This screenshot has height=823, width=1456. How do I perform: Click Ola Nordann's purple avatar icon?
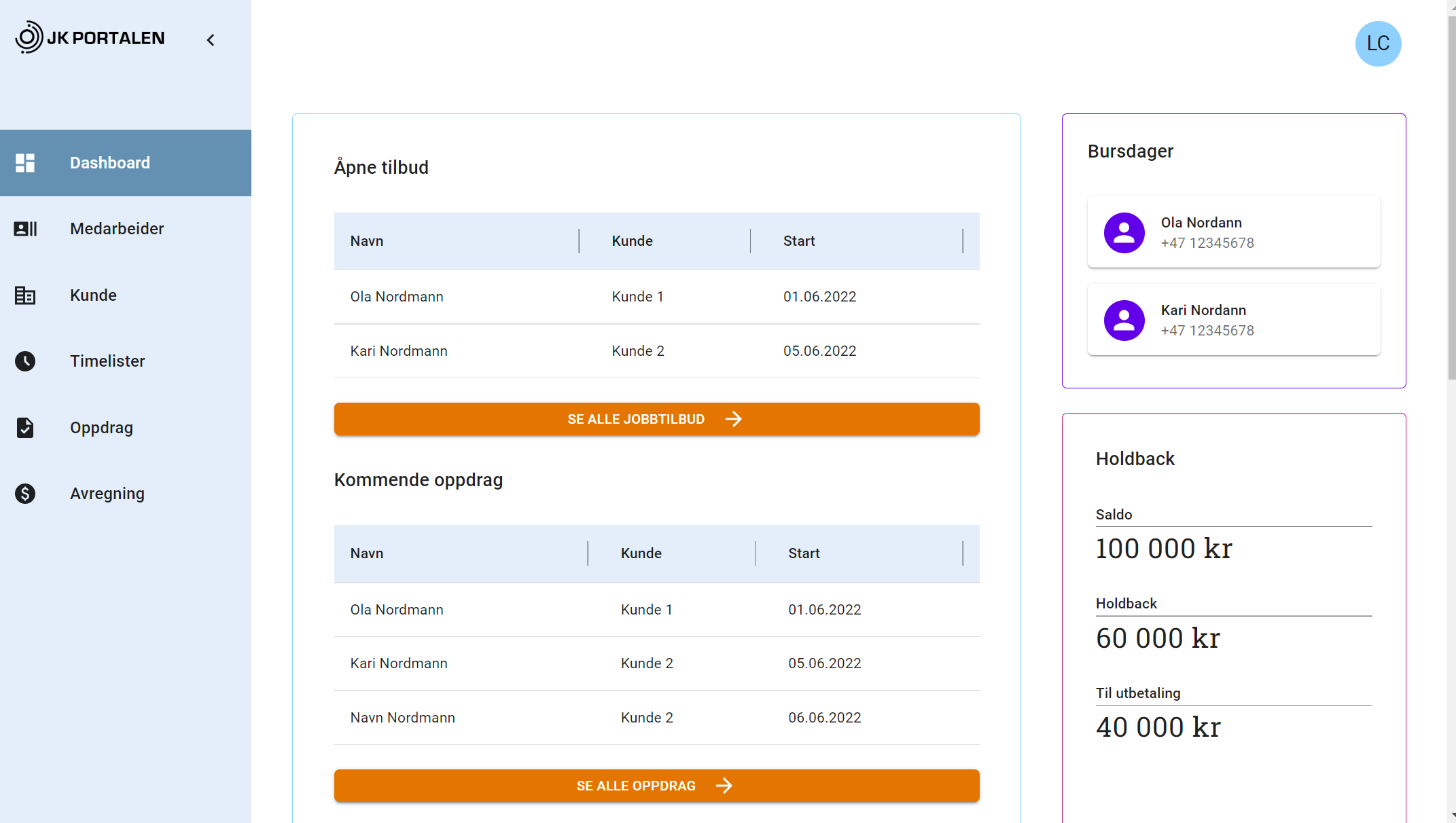tap(1124, 233)
